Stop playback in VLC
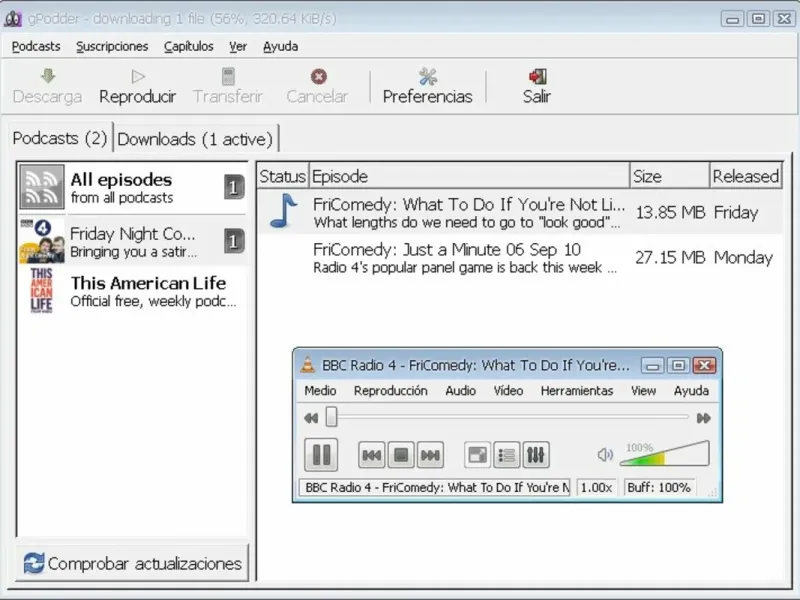 click(x=401, y=455)
